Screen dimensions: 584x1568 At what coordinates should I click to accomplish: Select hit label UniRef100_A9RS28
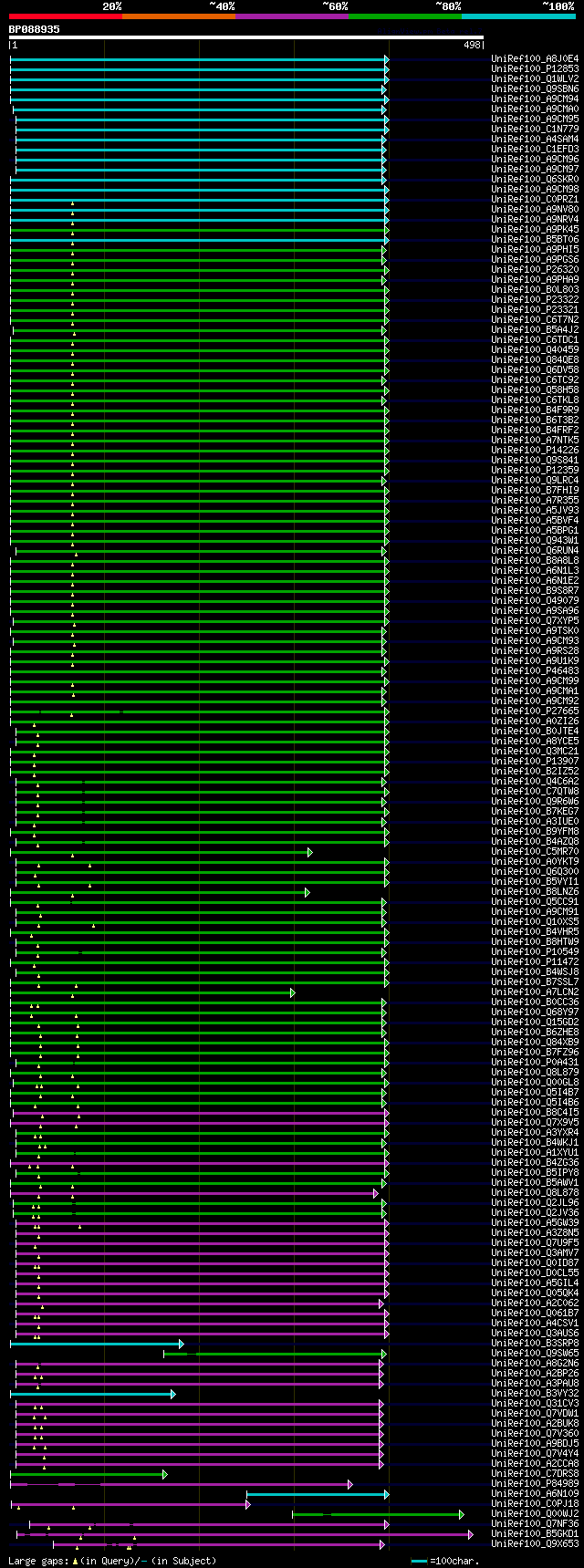535,650
